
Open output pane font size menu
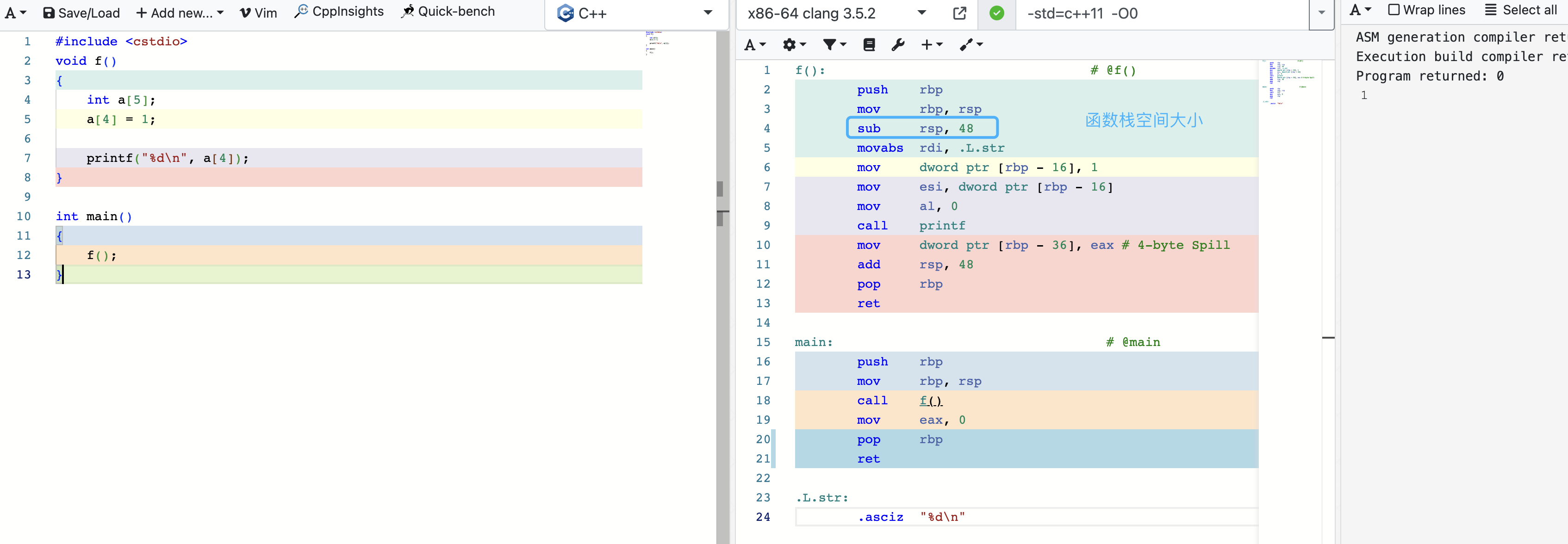click(x=1361, y=10)
